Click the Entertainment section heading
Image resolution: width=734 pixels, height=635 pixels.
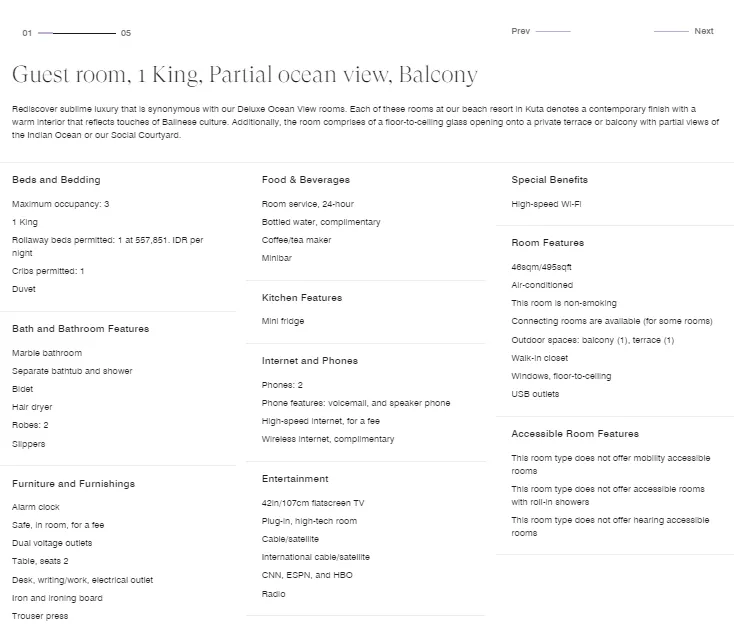point(295,479)
